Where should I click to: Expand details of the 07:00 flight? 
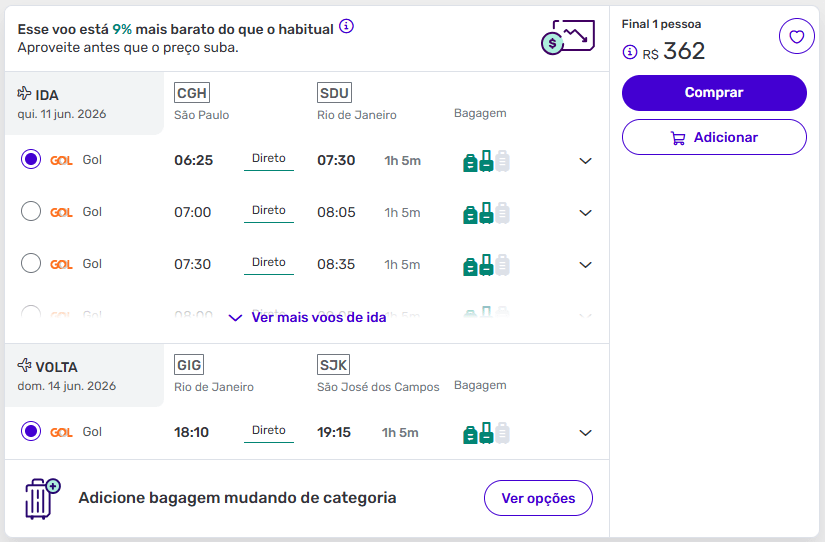click(x=586, y=212)
